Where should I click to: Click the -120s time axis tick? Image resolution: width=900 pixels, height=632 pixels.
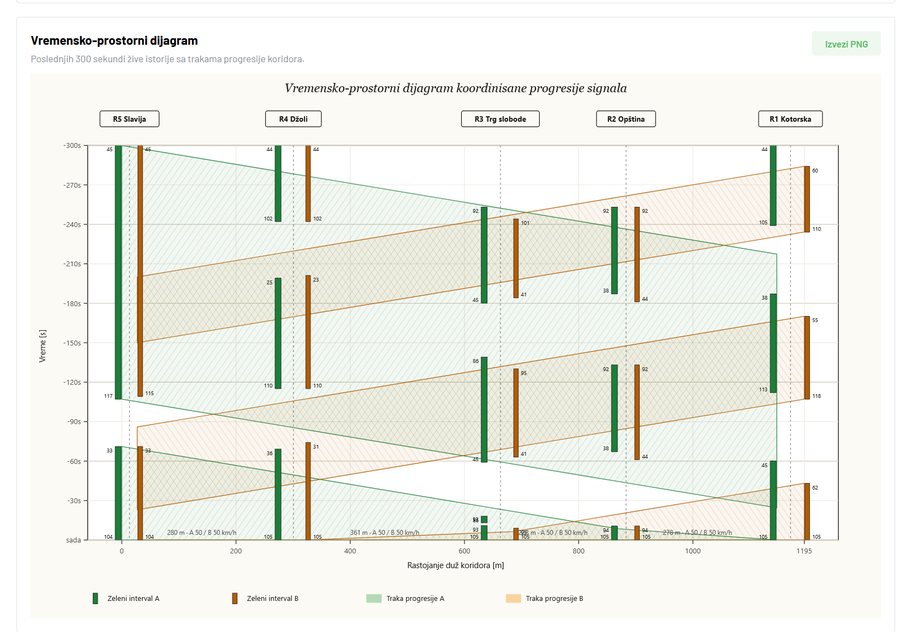72,382
